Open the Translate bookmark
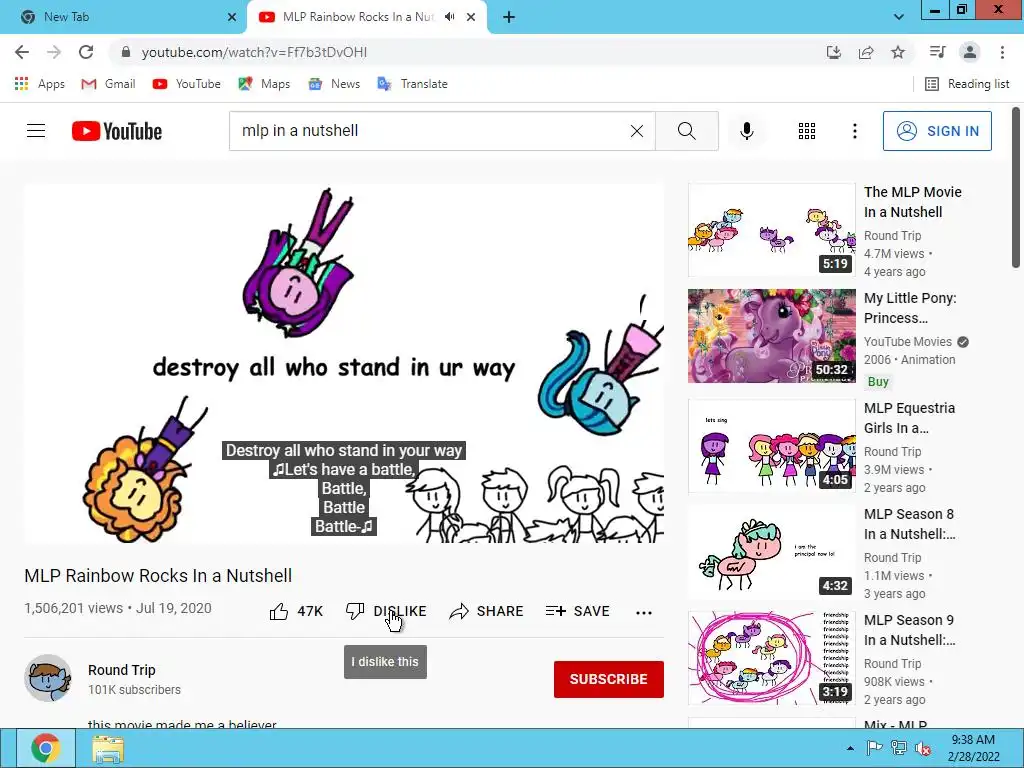 pos(413,84)
